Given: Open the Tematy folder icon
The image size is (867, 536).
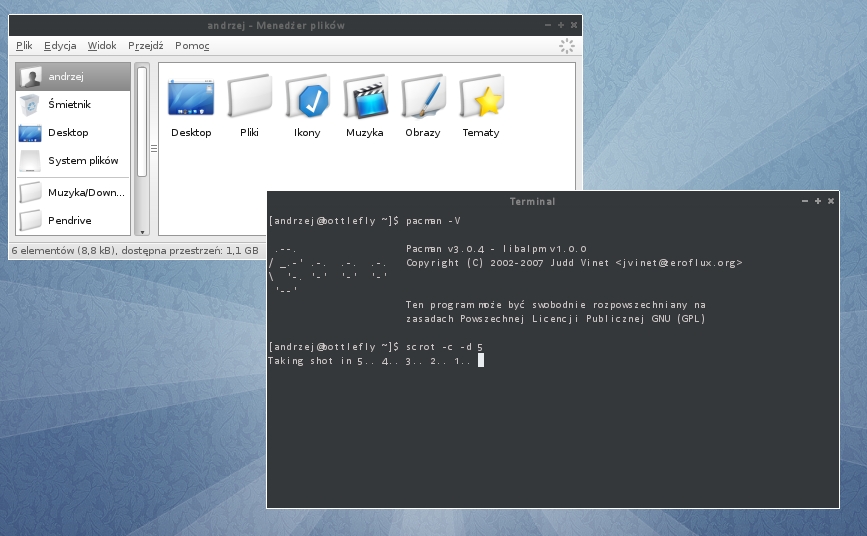Looking at the screenshot, I should tap(481, 97).
